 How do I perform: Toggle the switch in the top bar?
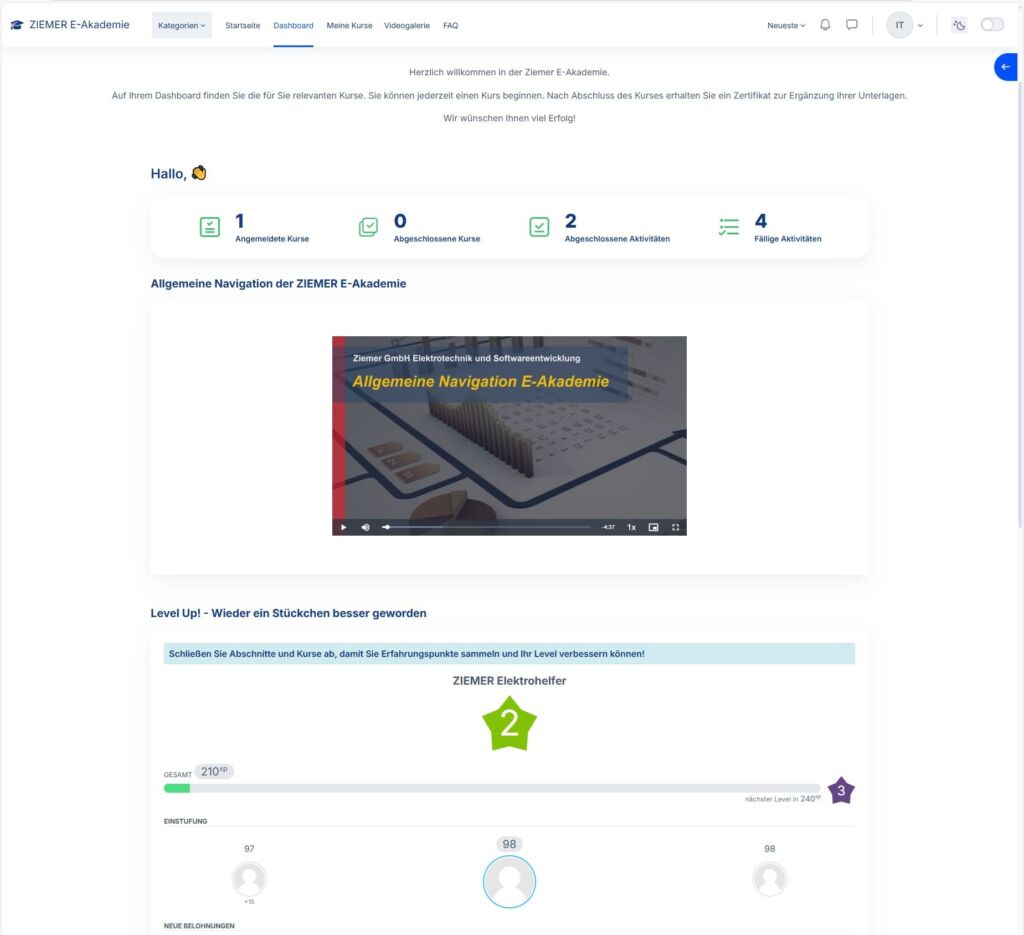(992, 25)
